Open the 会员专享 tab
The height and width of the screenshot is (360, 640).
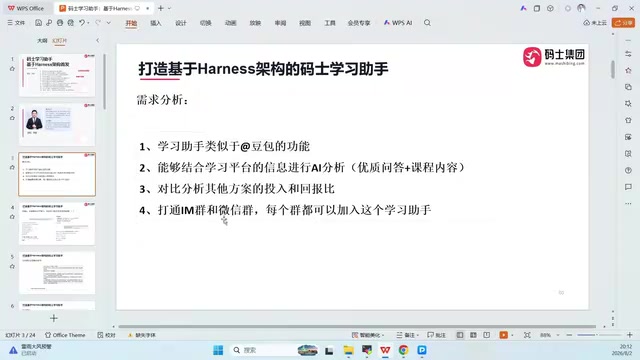pyautogui.click(x=359, y=23)
